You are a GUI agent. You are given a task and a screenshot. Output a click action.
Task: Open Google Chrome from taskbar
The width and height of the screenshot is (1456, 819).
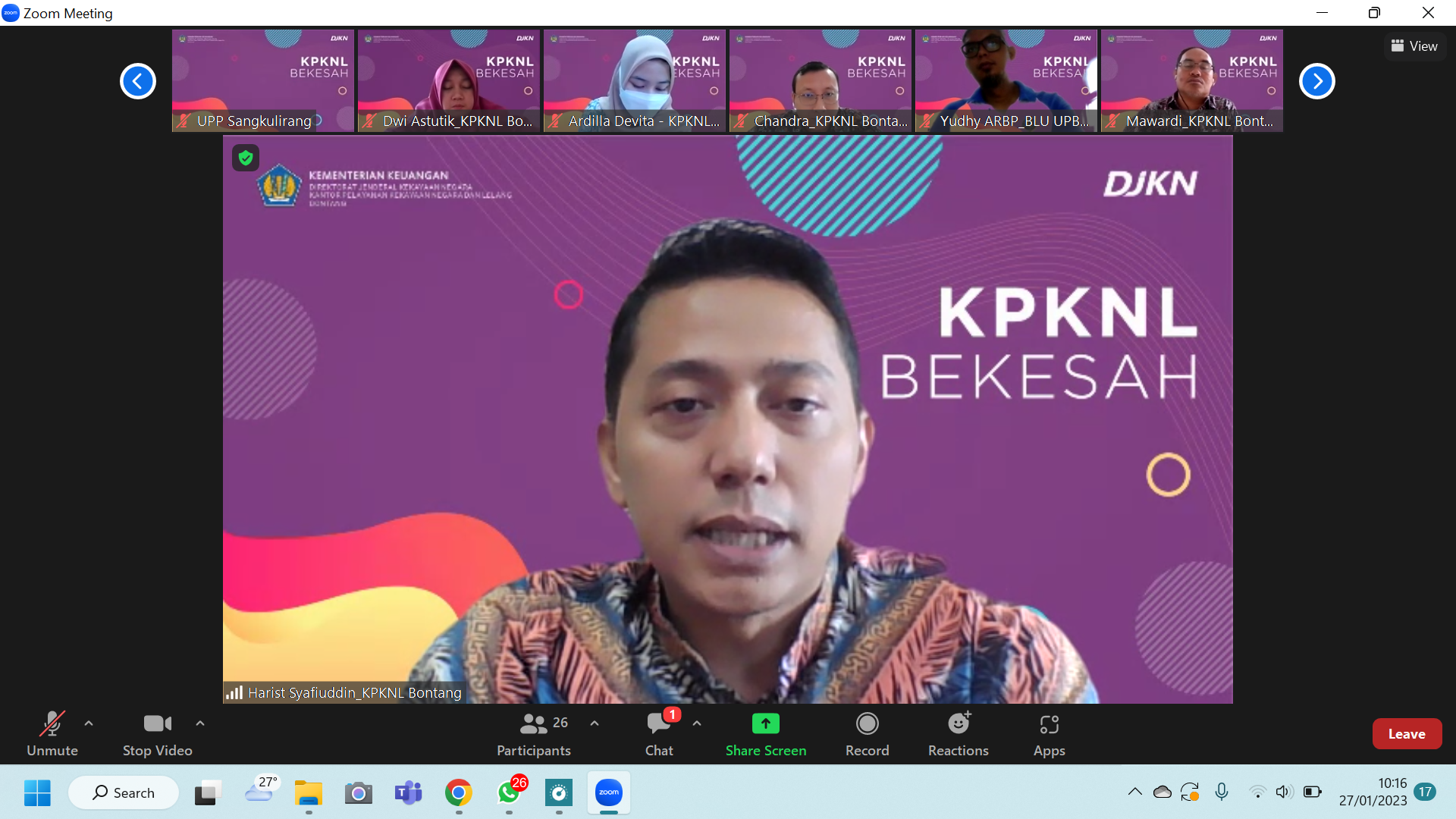tap(459, 792)
